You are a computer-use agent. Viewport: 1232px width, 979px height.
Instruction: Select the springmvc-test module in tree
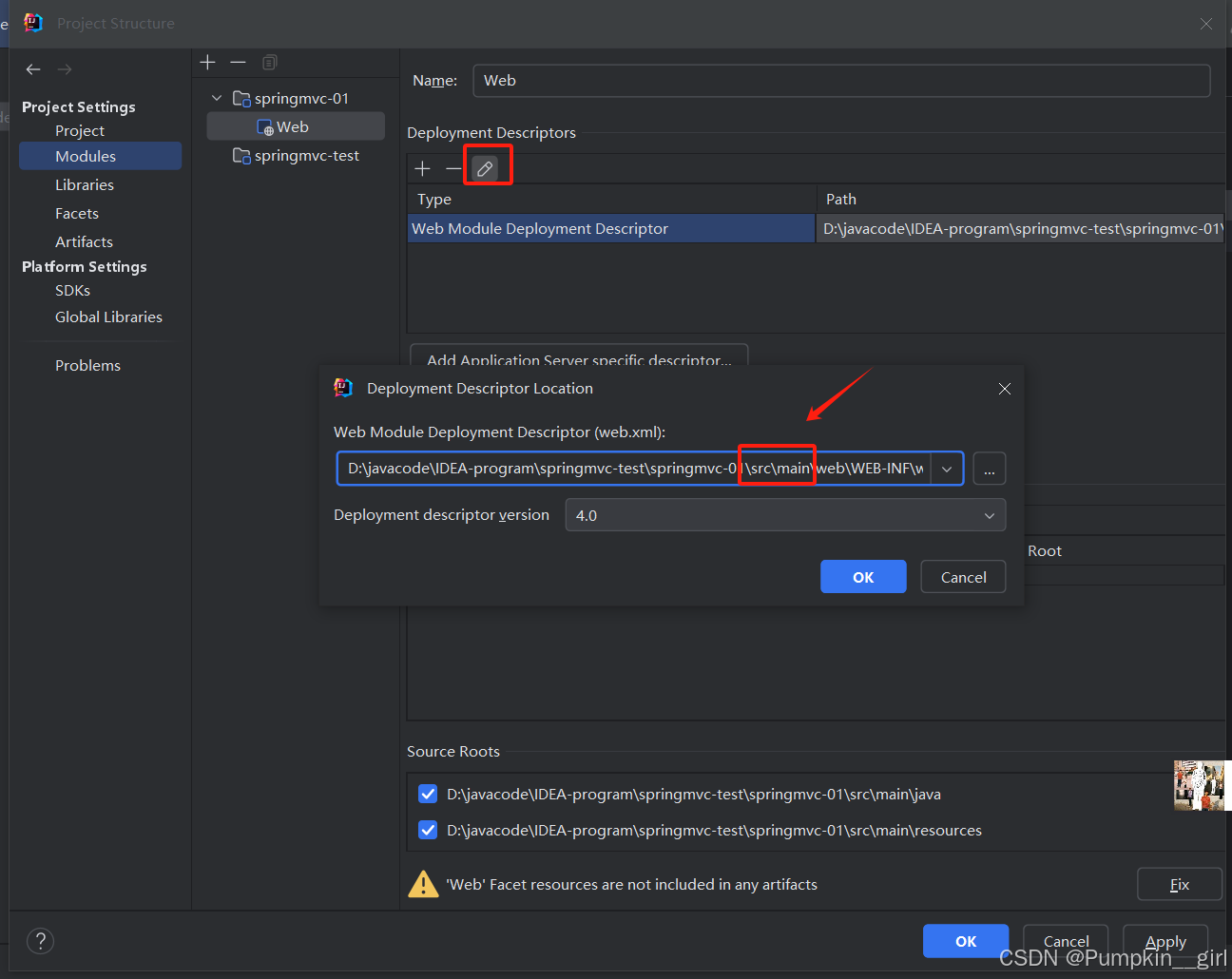[306, 156]
